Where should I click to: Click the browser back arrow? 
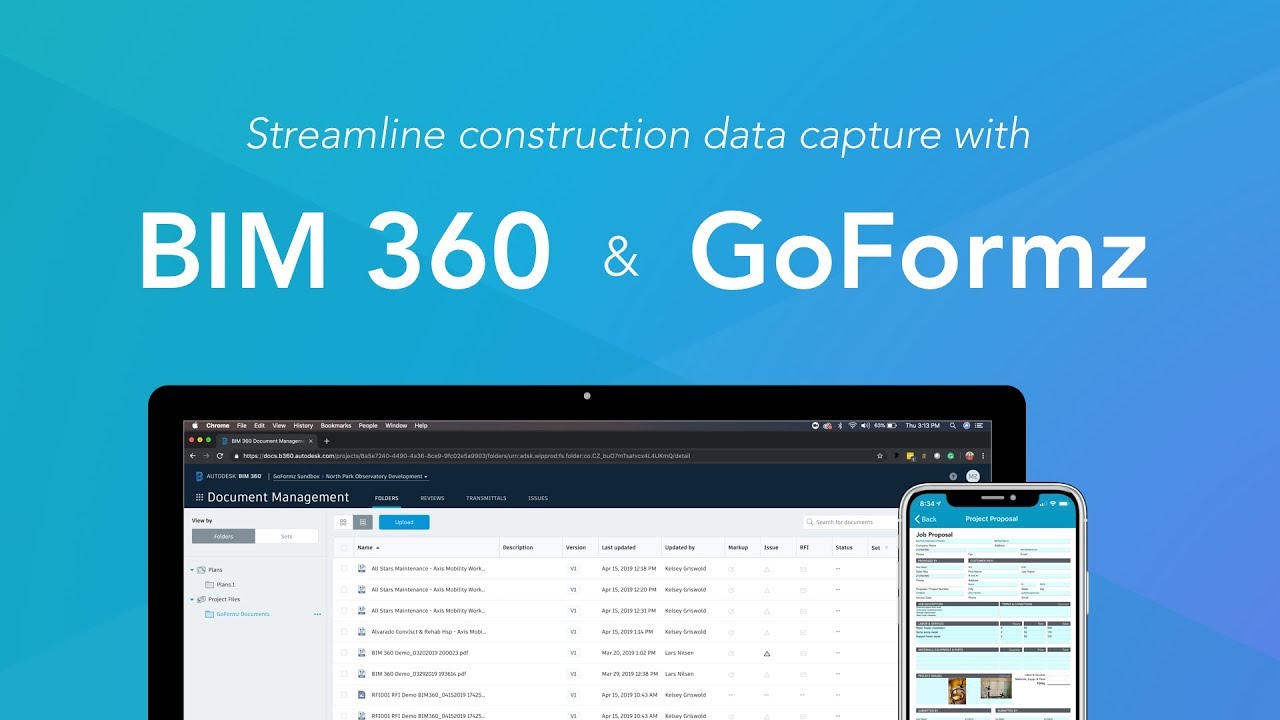pyautogui.click(x=193, y=456)
